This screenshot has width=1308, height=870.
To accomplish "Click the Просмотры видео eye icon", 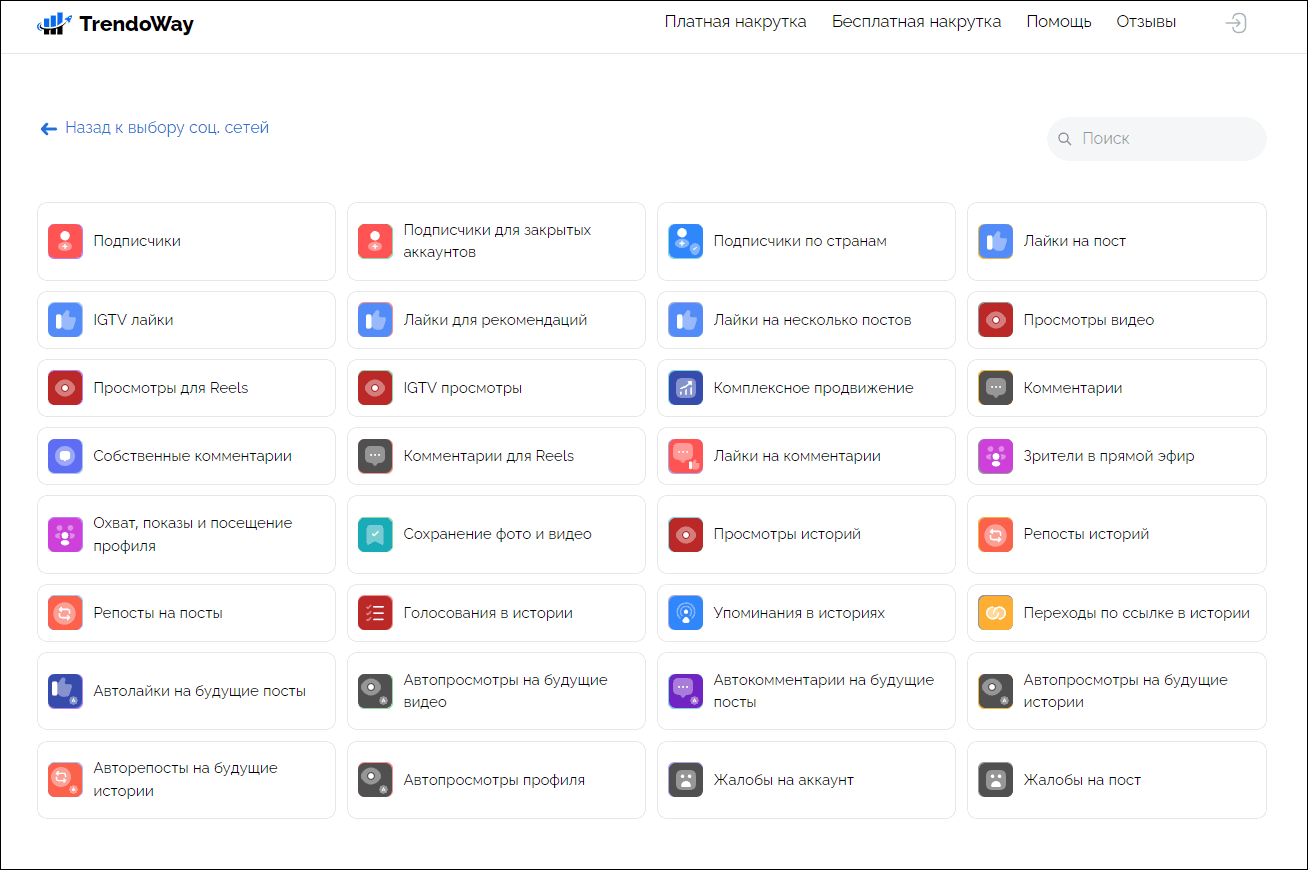I will pyautogui.click(x=995, y=320).
